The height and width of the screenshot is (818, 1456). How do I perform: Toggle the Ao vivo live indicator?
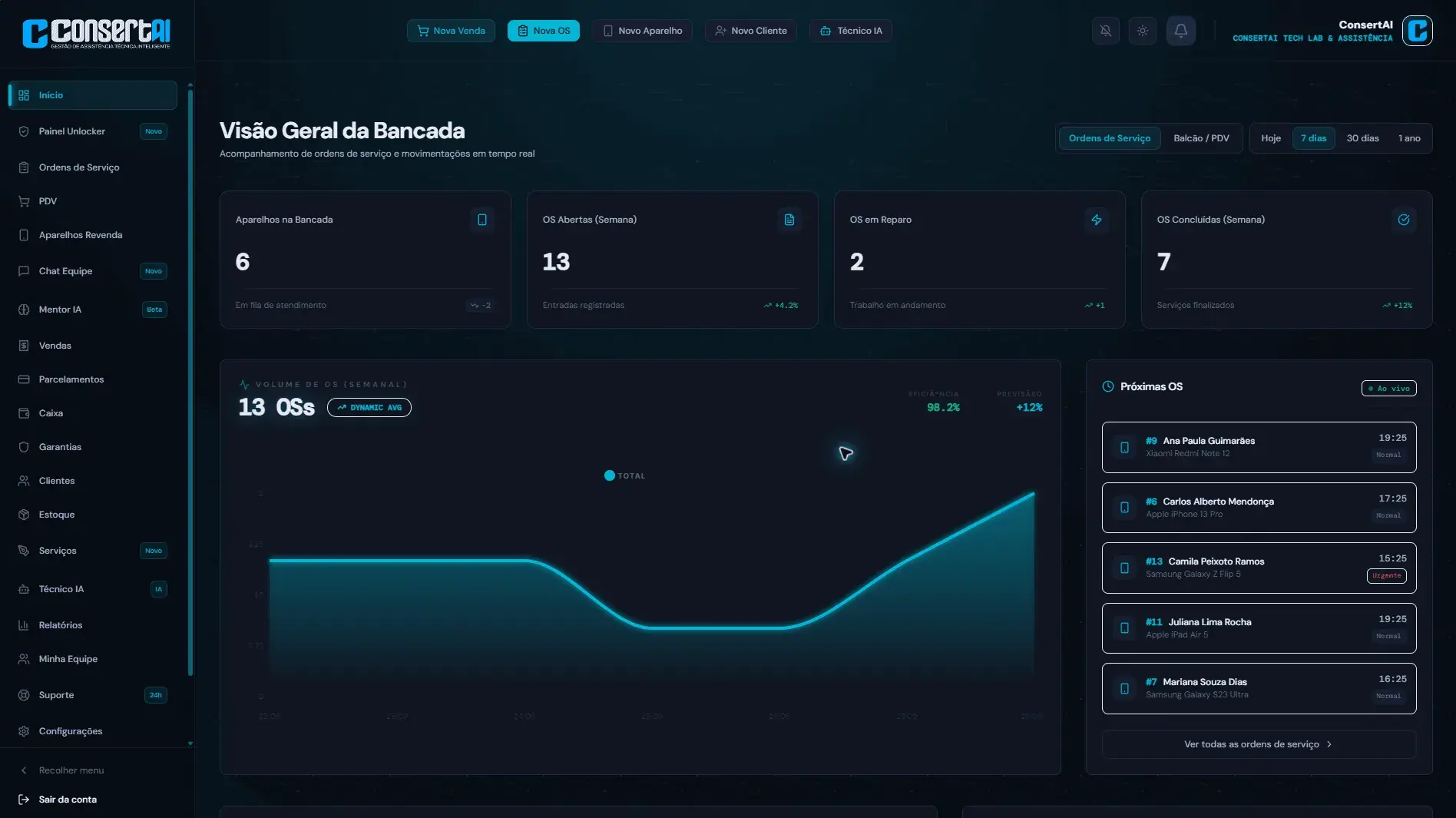(x=1389, y=389)
